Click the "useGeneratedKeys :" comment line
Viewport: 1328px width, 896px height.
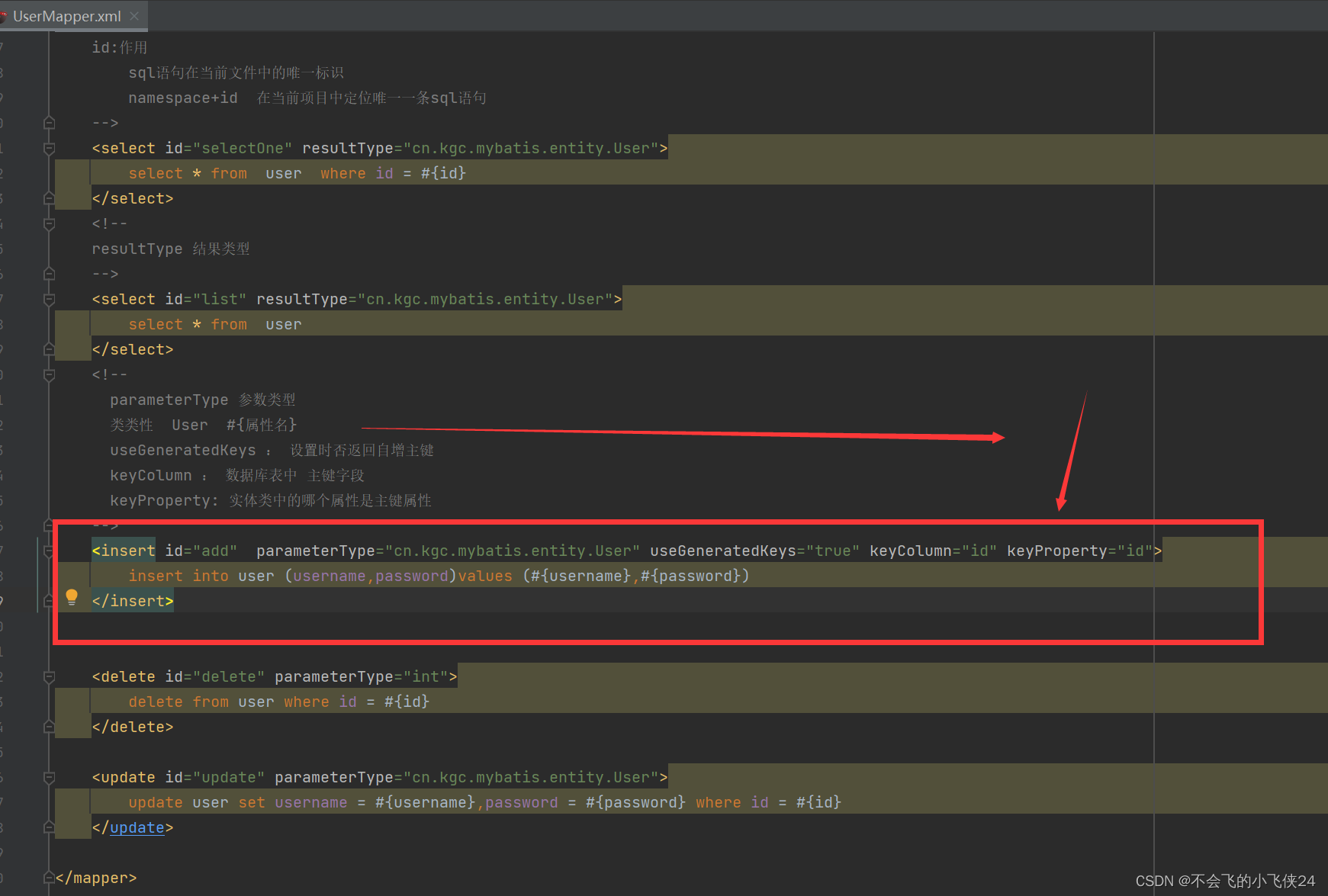272,450
